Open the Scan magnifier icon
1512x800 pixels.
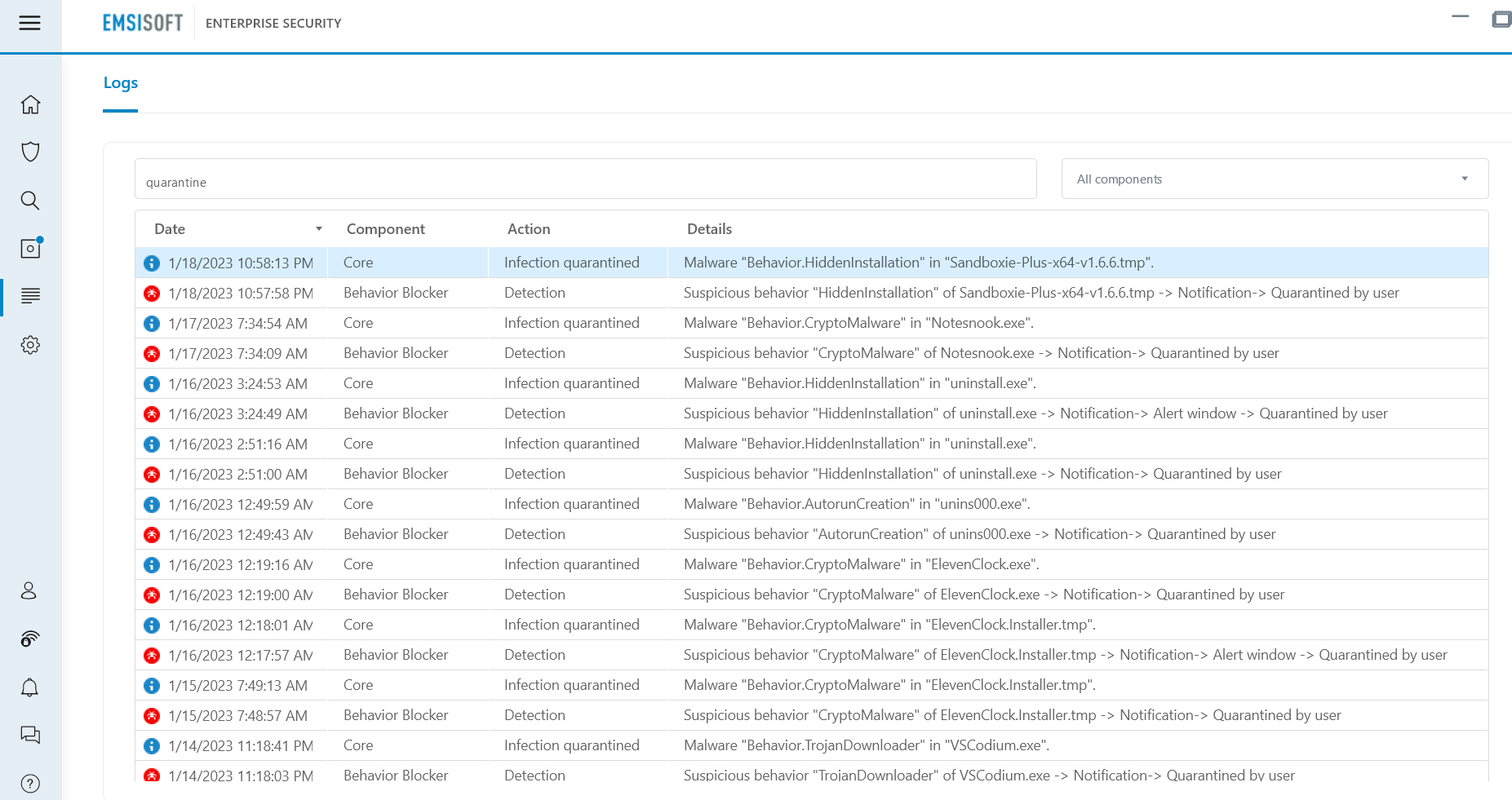point(30,201)
